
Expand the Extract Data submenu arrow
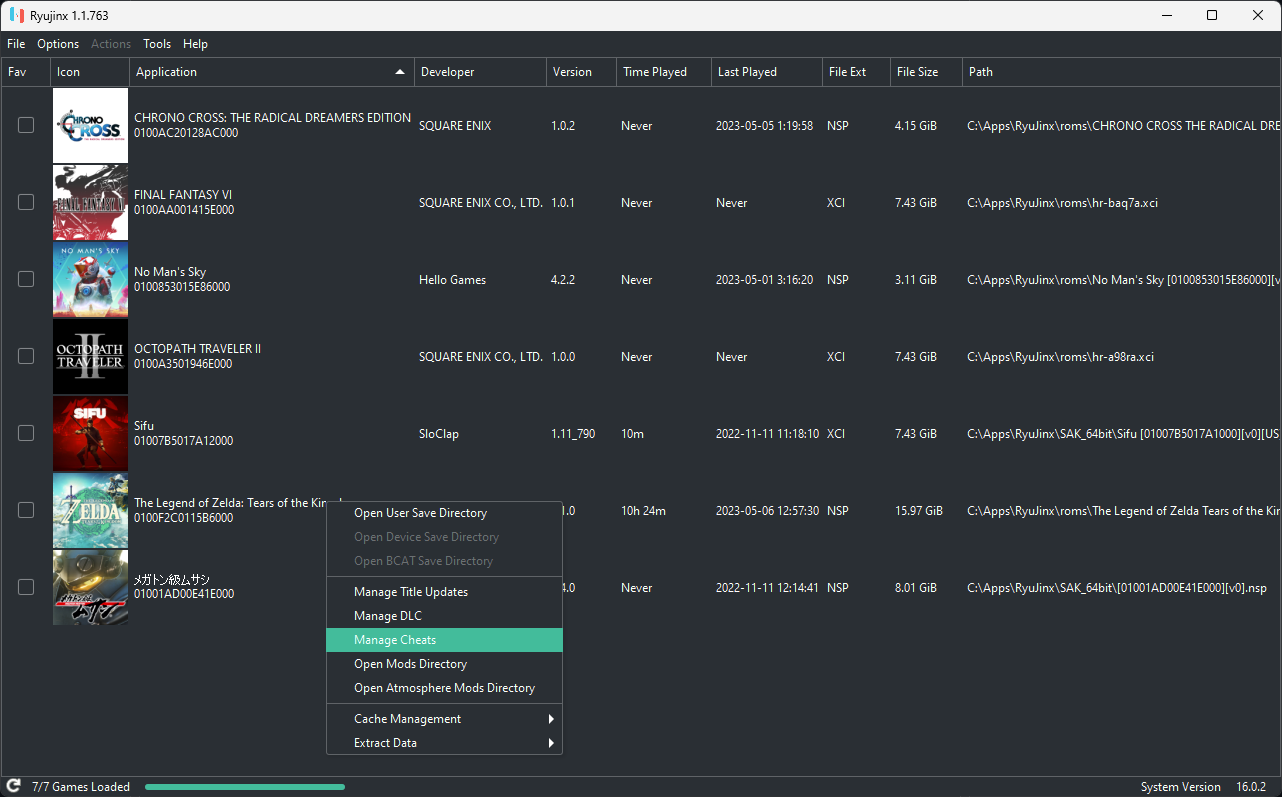point(551,743)
